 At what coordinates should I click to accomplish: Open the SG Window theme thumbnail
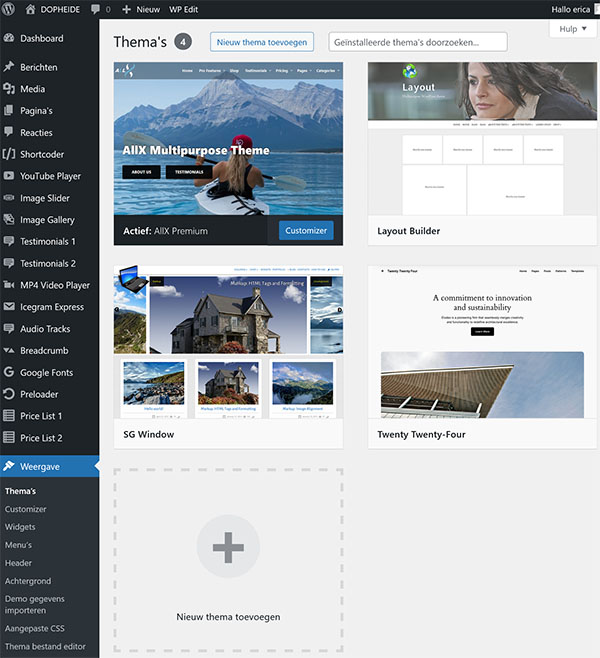(x=228, y=342)
